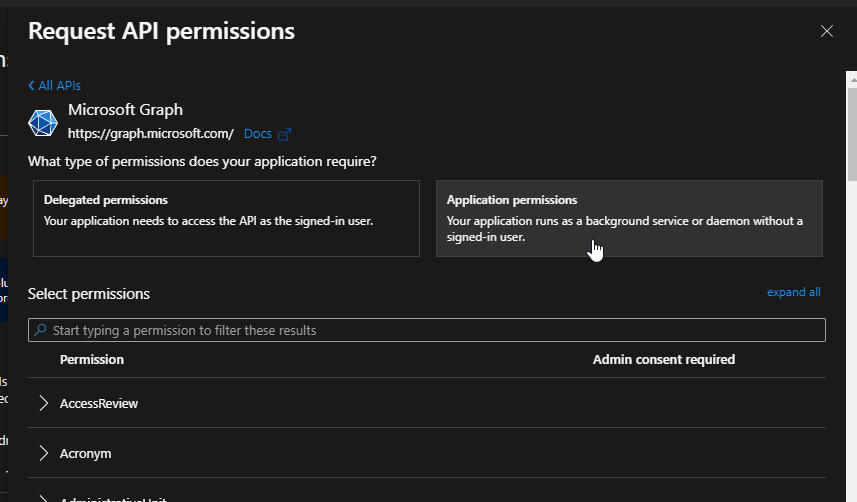Click the Acronym row label

pos(85,454)
